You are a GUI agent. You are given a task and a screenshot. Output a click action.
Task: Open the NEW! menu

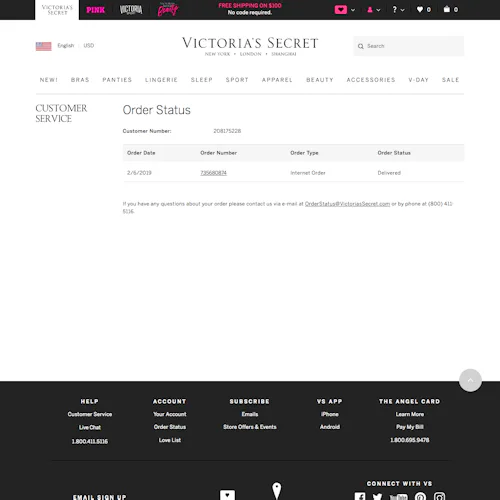[49, 80]
